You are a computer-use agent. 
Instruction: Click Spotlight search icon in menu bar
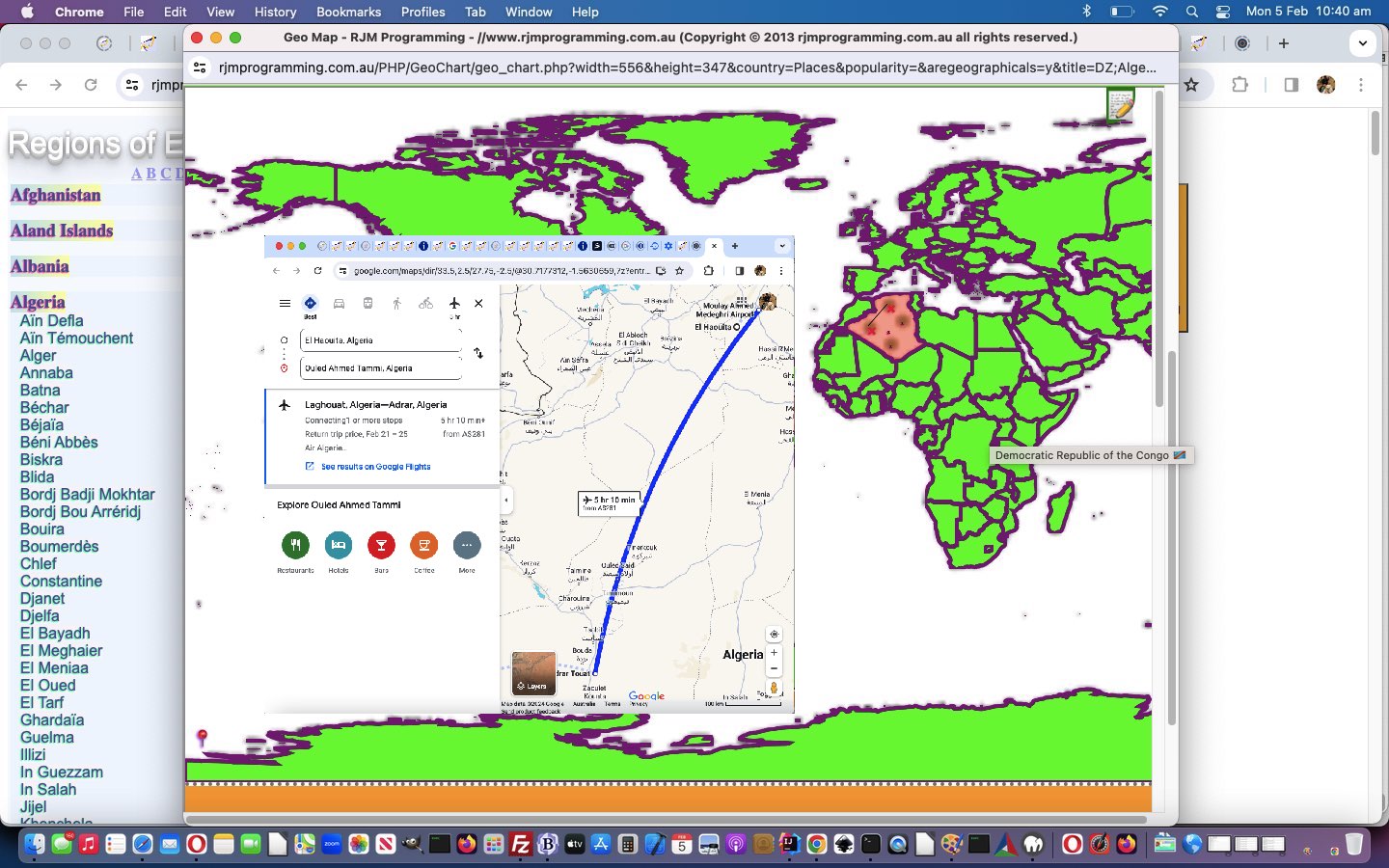pos(1192,12)
